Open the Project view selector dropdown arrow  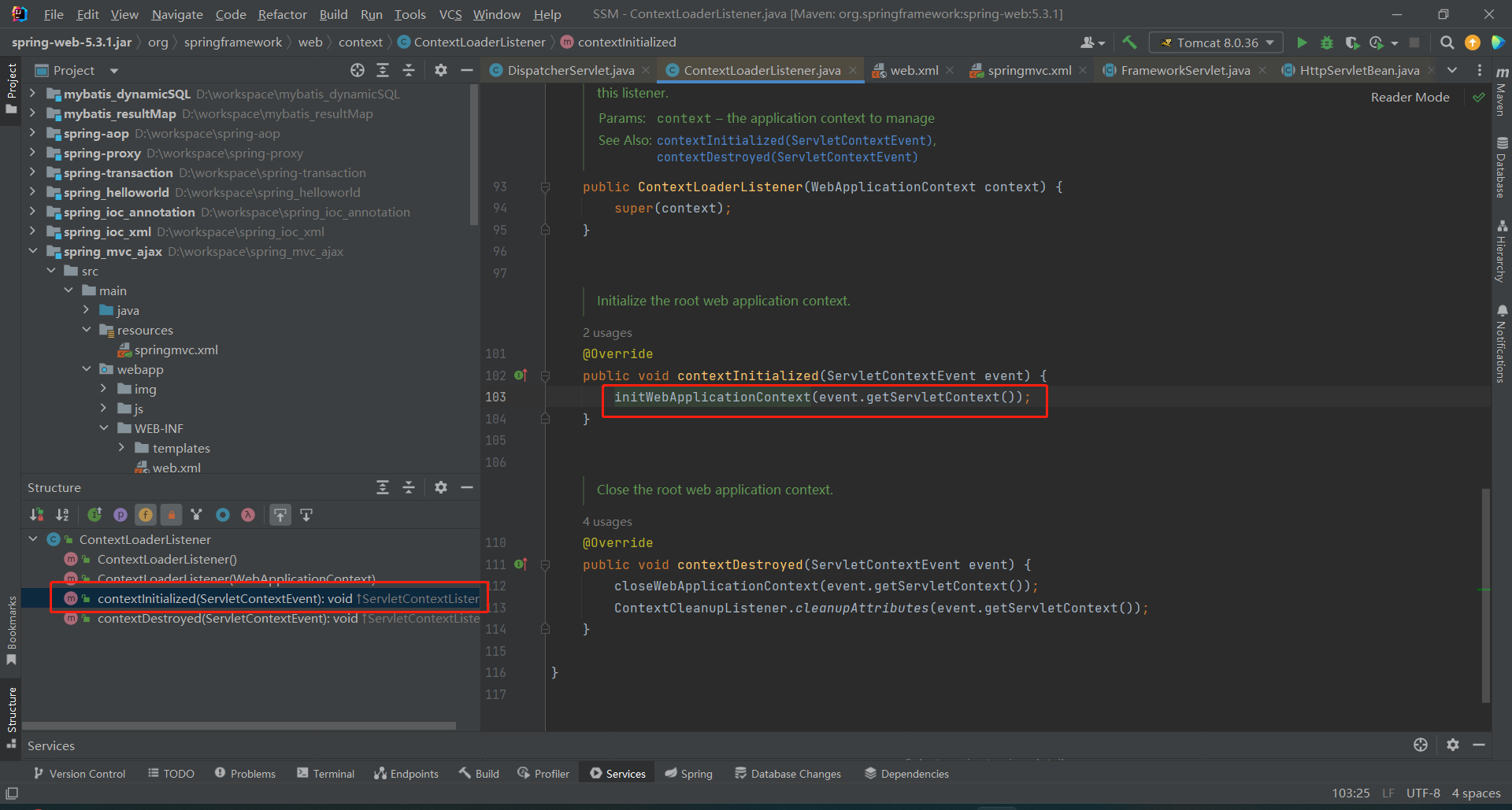click(x=114, y=71)
